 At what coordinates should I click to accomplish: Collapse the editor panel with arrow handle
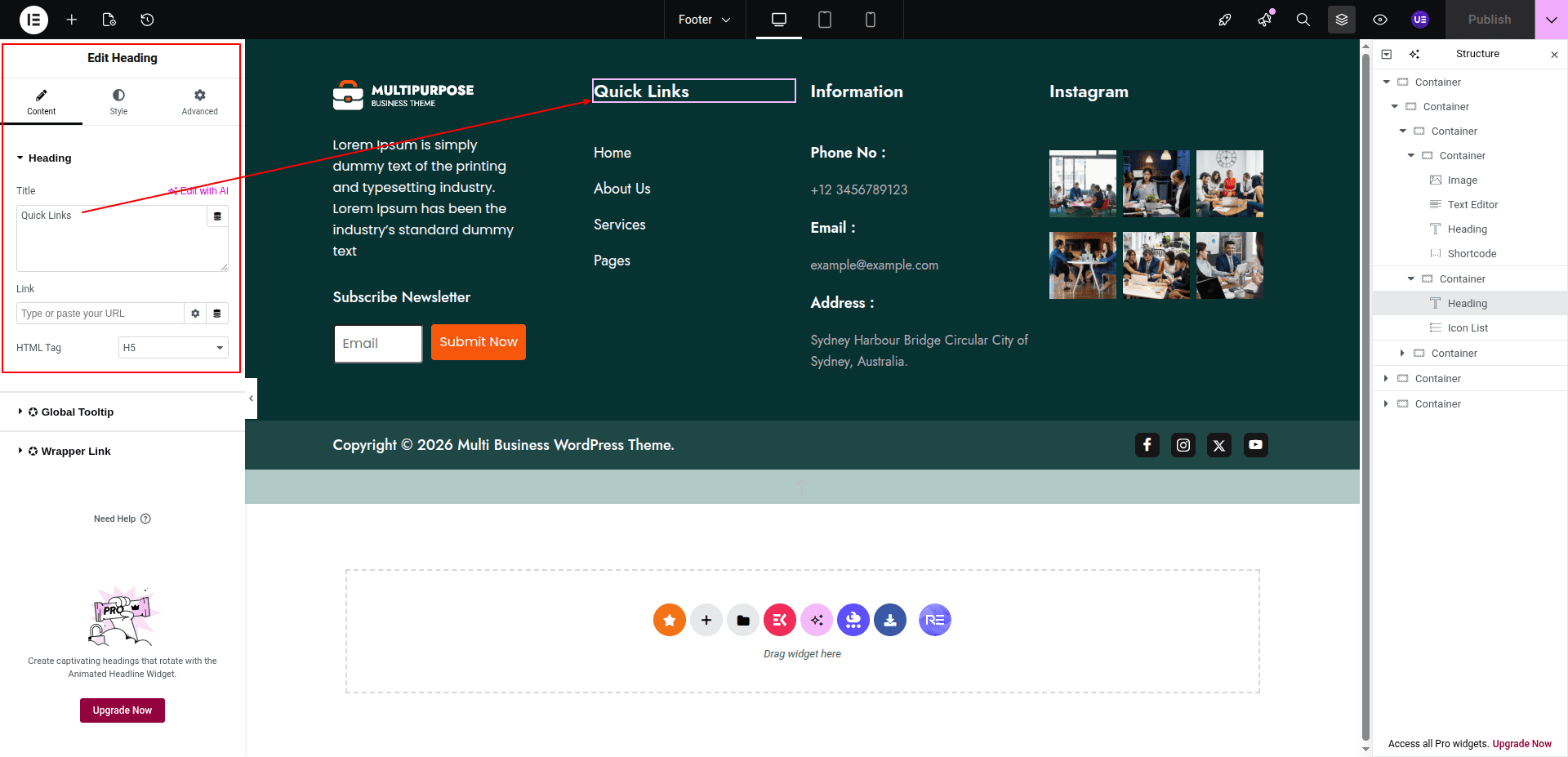click(251, 399)
